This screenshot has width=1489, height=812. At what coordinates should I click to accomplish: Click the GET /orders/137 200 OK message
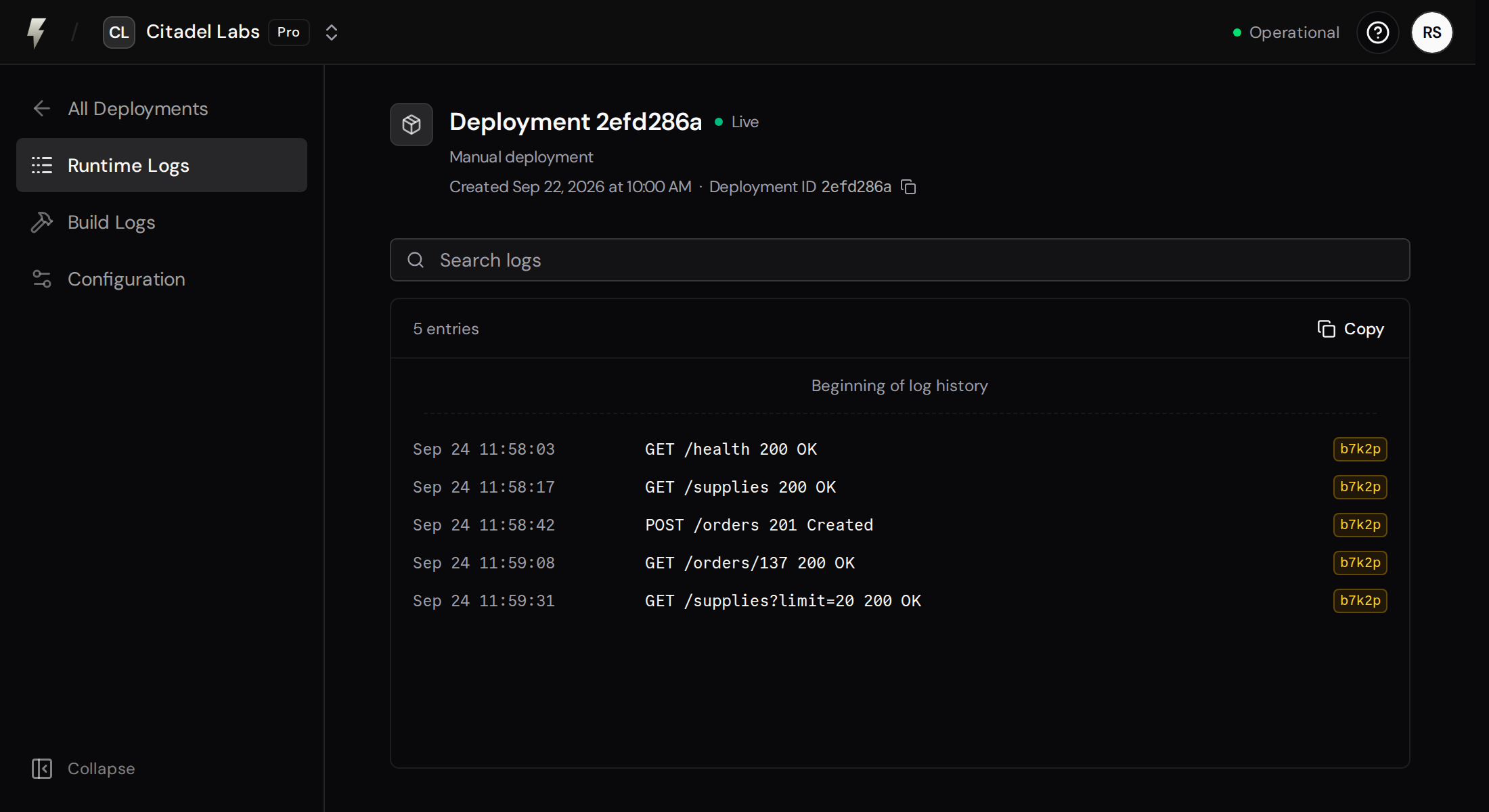(750, 563)
